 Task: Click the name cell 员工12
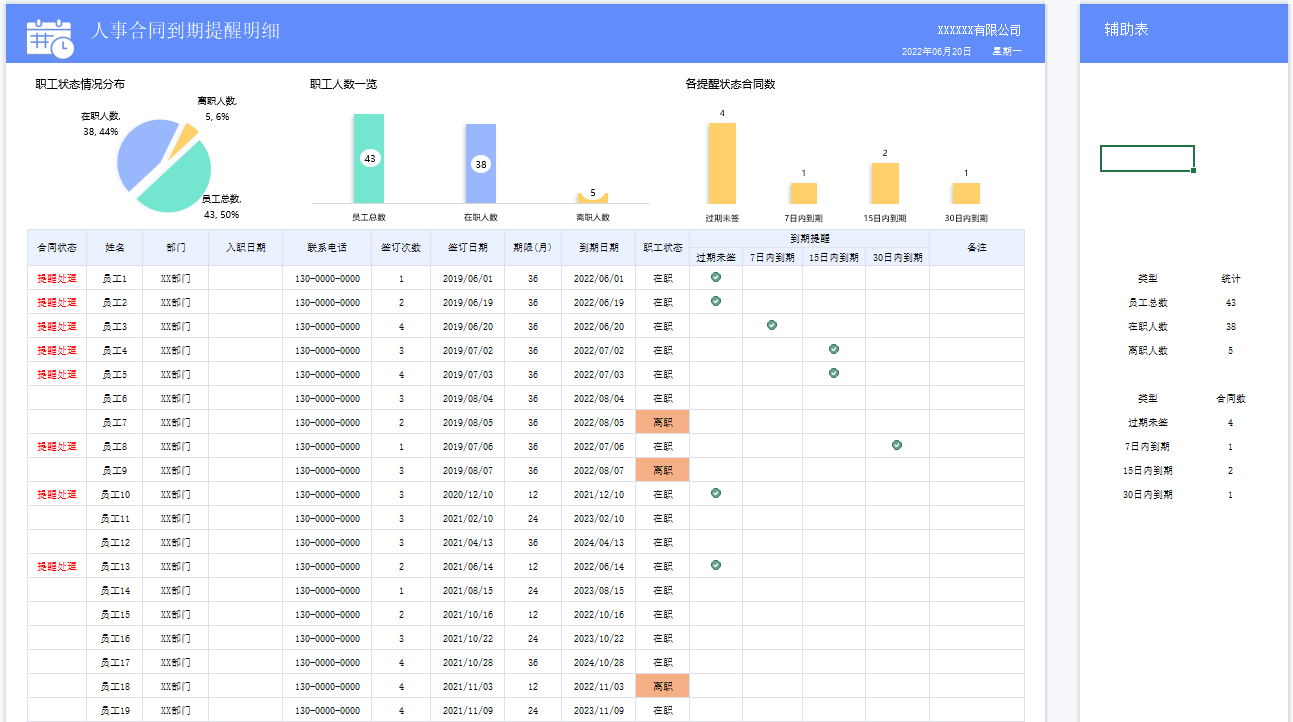[x=114, y=542]
